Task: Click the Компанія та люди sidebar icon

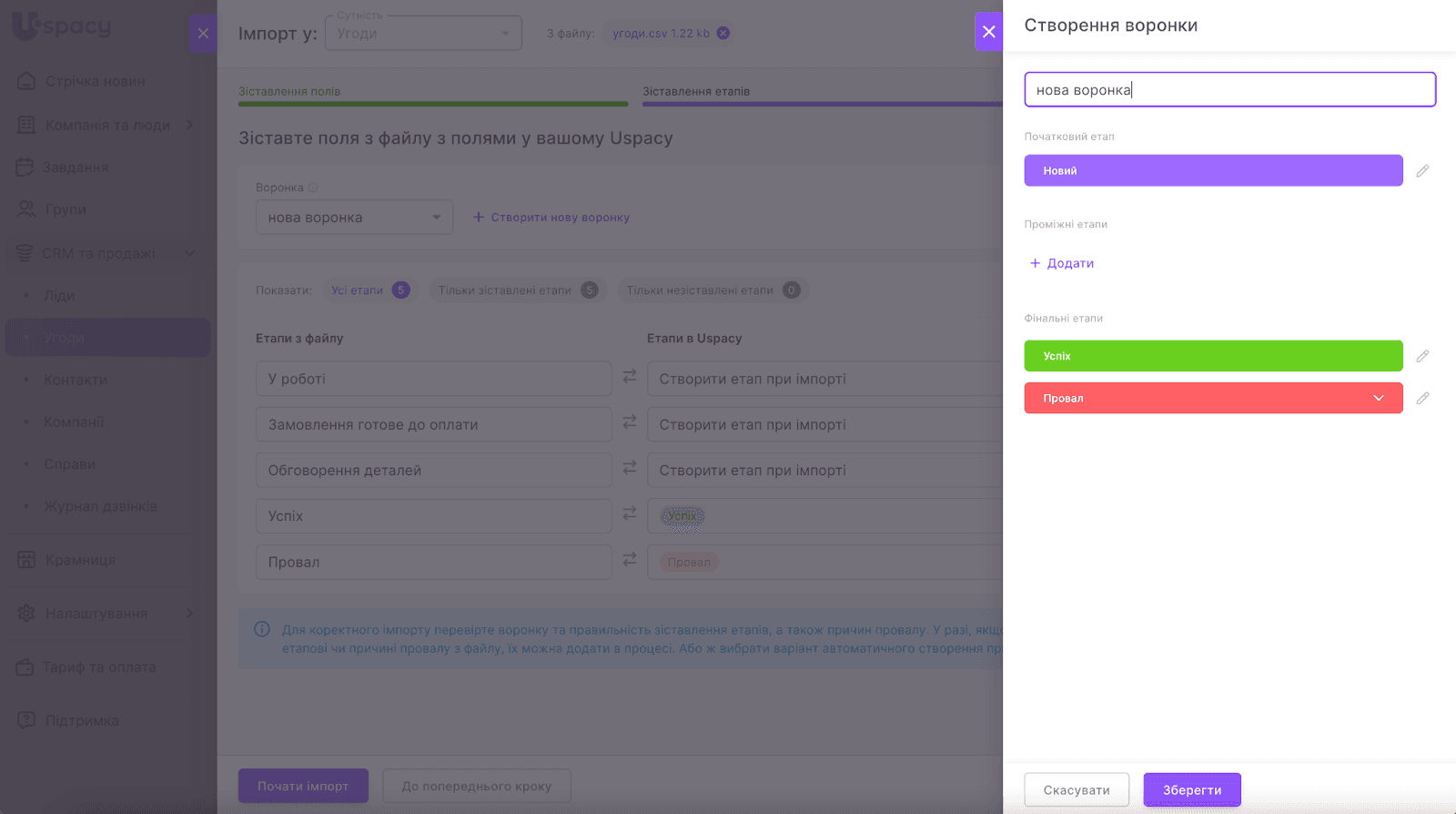Action: pos(26,125)
